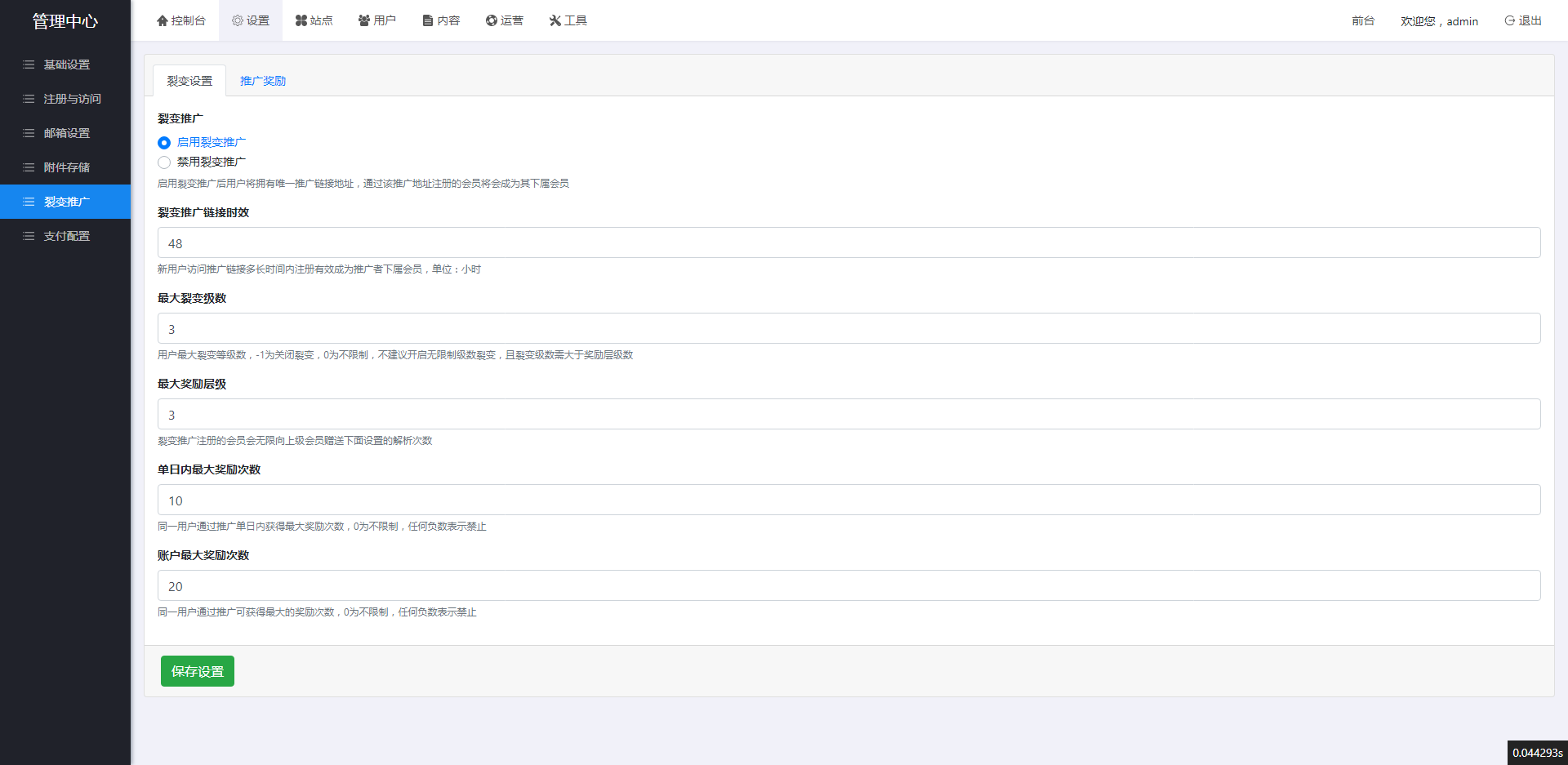Viewport: 1568px width, 765px height.
Task: Click the 退出 logout link
Action: [x=1523, y=20]
